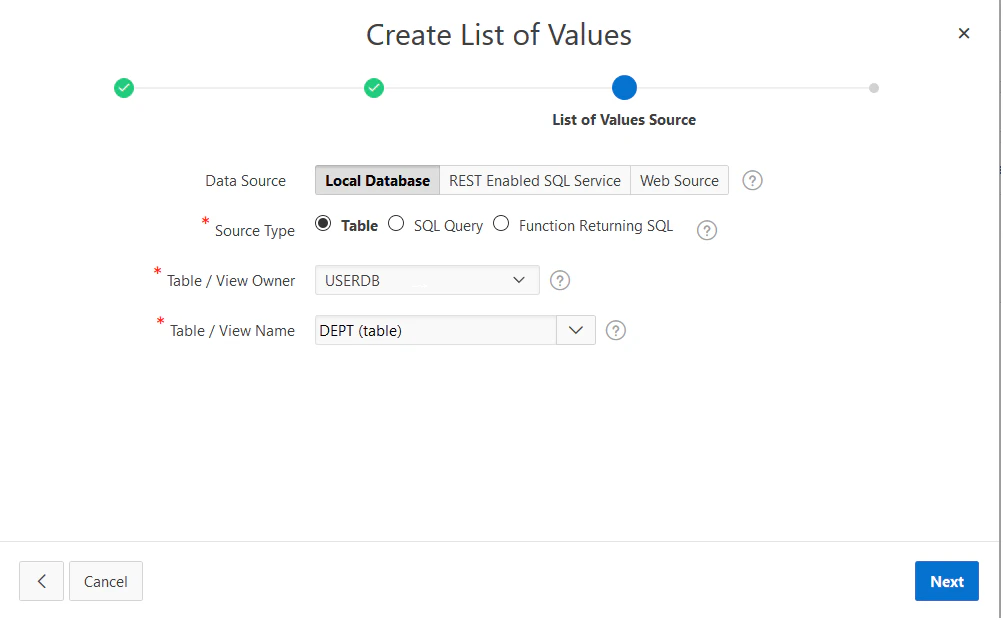Jump to first completed wizard step
1003x621 pixels.
[124, 88]
